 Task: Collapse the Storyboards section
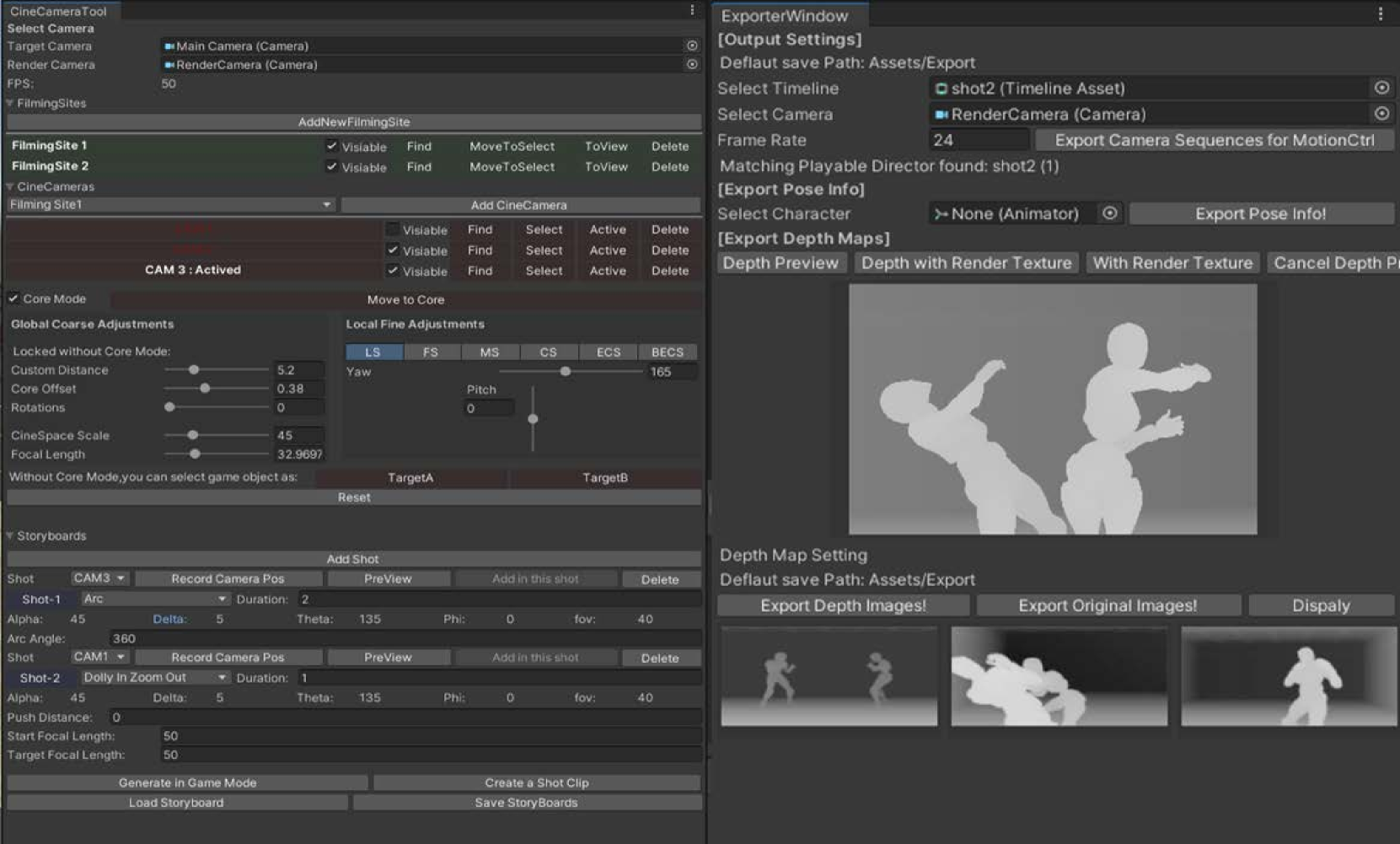point(10,535)
